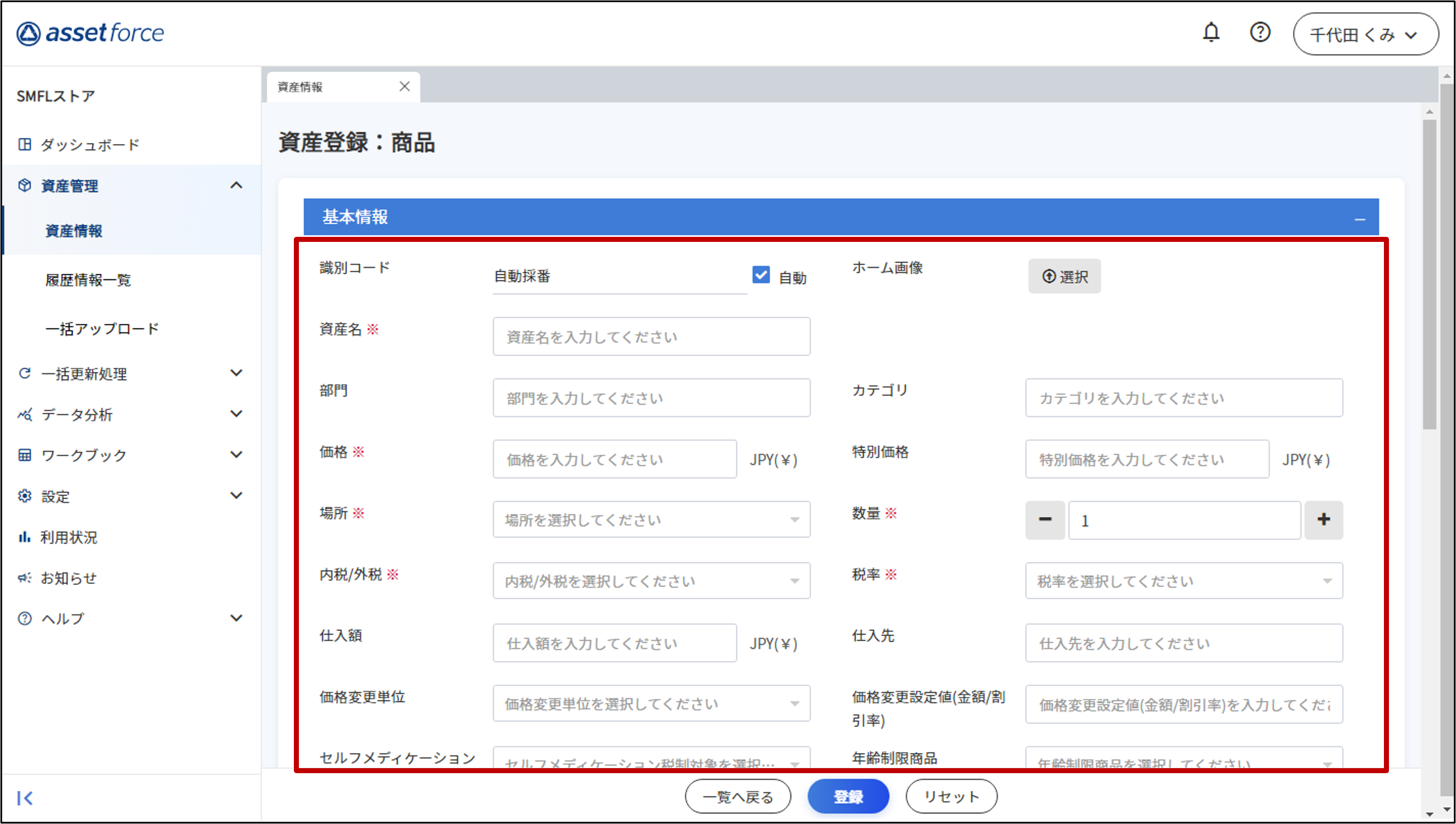1456x824 pixels.
Task: Open the notification bell
Action: click(1210, 33)
